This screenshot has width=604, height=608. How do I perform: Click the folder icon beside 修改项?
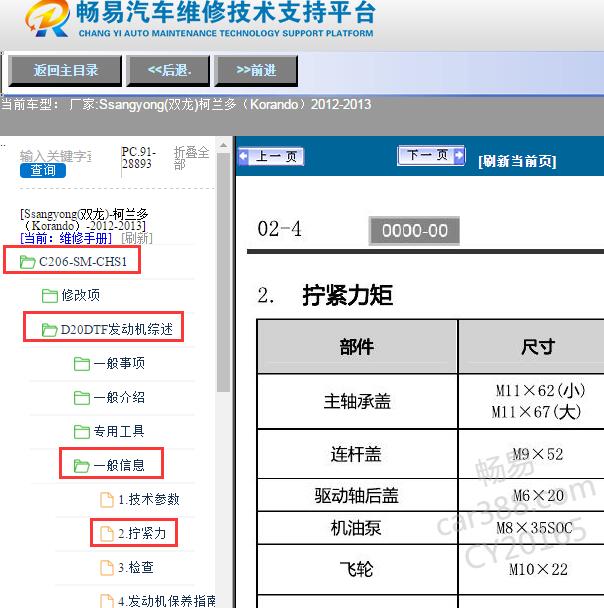[50, 296]
